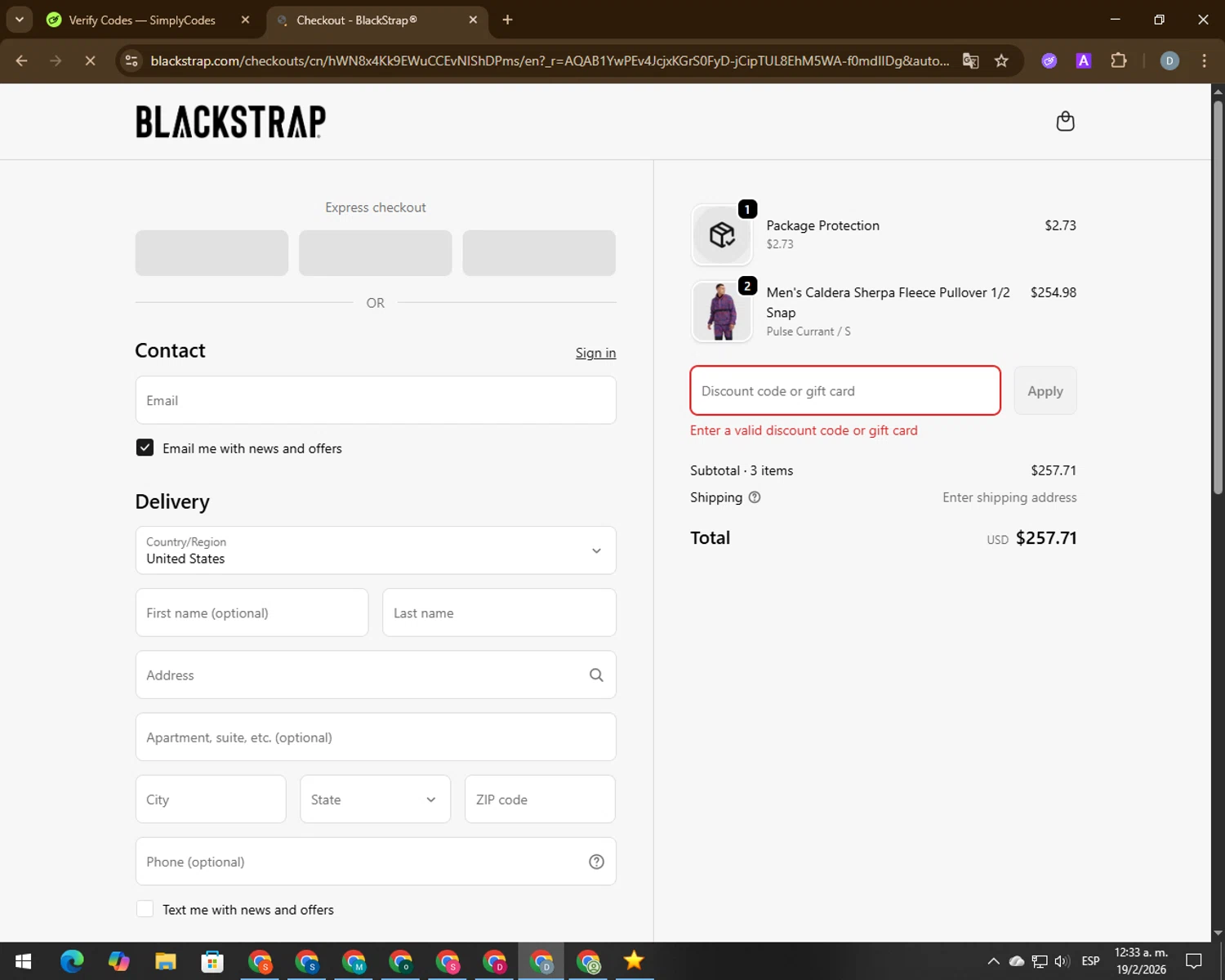This screenshot has width=1225, height=980.
Task: Open a new browser tab
Action: 507,20
